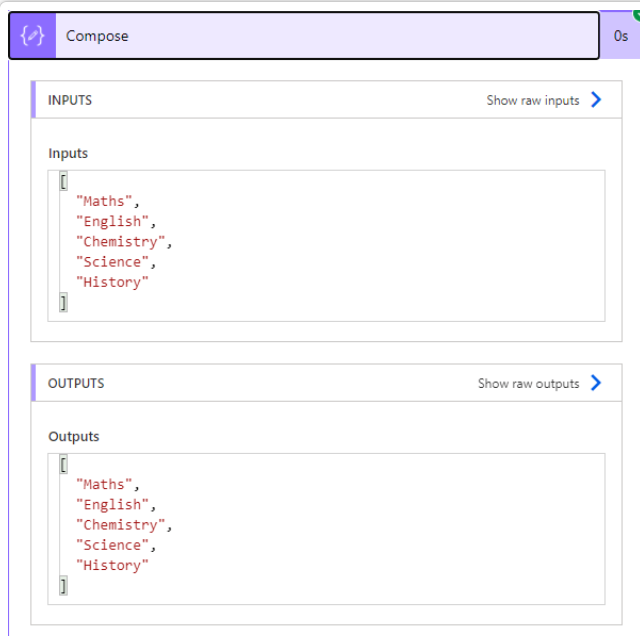Click inside the Inputs code box
The image size is (640, 636).
pos(327,246)
